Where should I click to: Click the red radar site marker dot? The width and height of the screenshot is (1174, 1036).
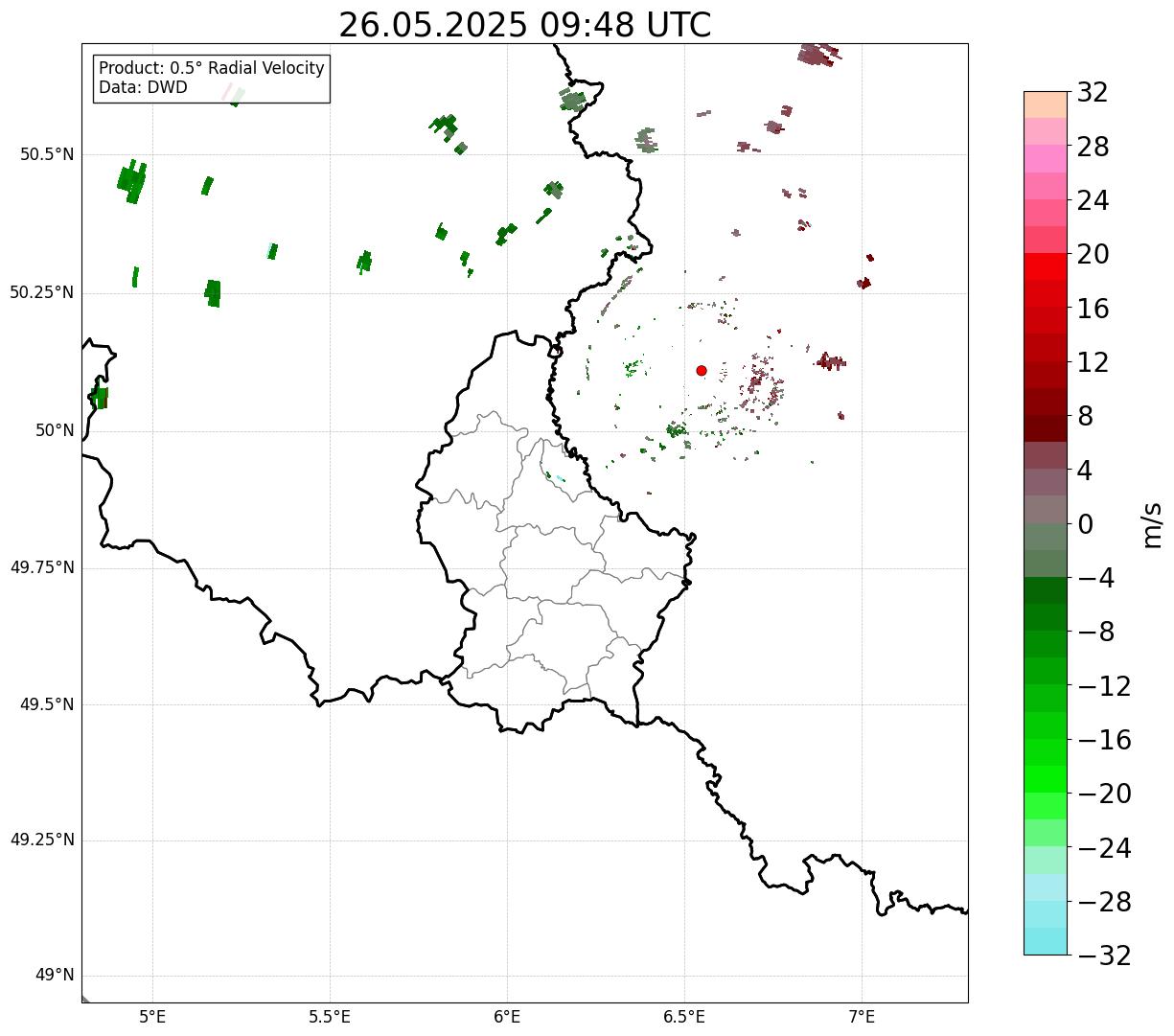click(702, 371)
